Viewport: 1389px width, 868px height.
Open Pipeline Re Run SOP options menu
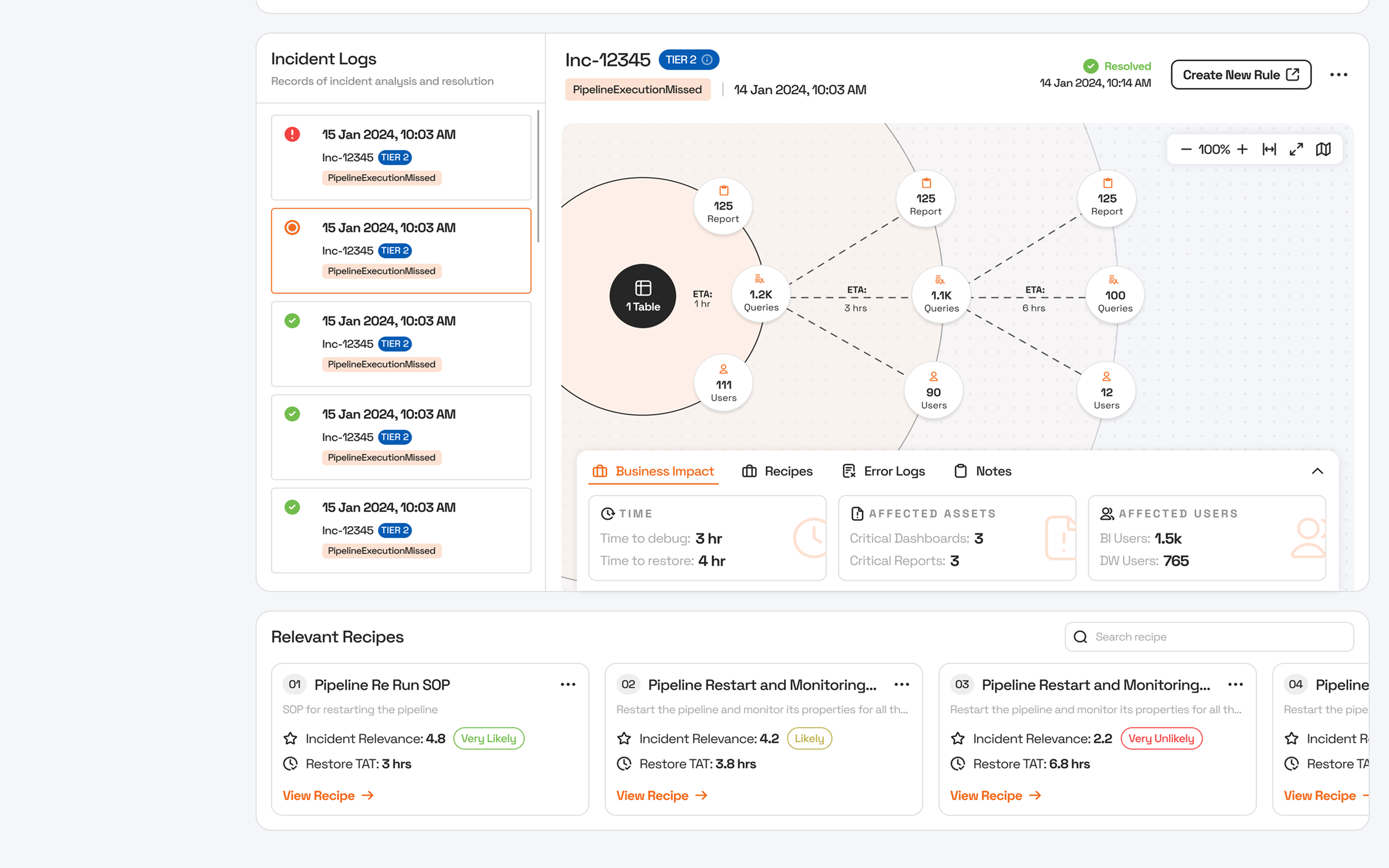568,684
